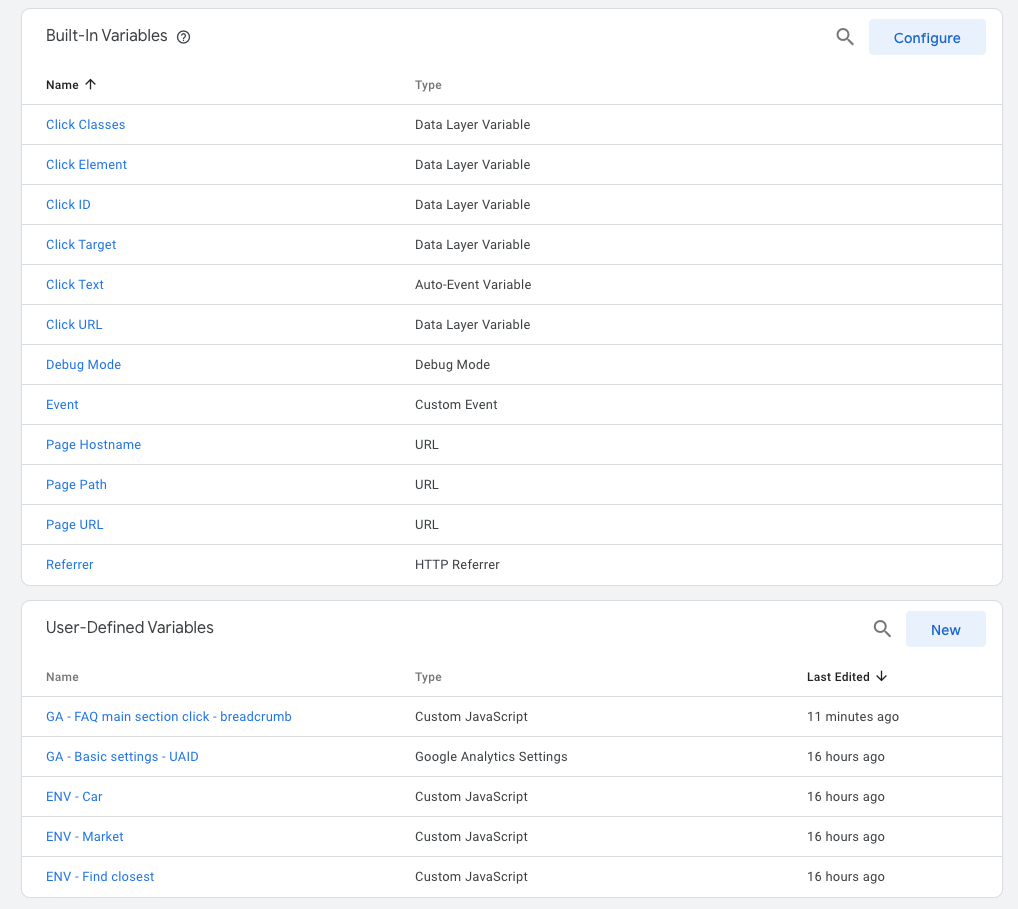This screenshot has width=1018, height=909.
Task: Select the Custom Event type cell
Action: pos(456,405)
